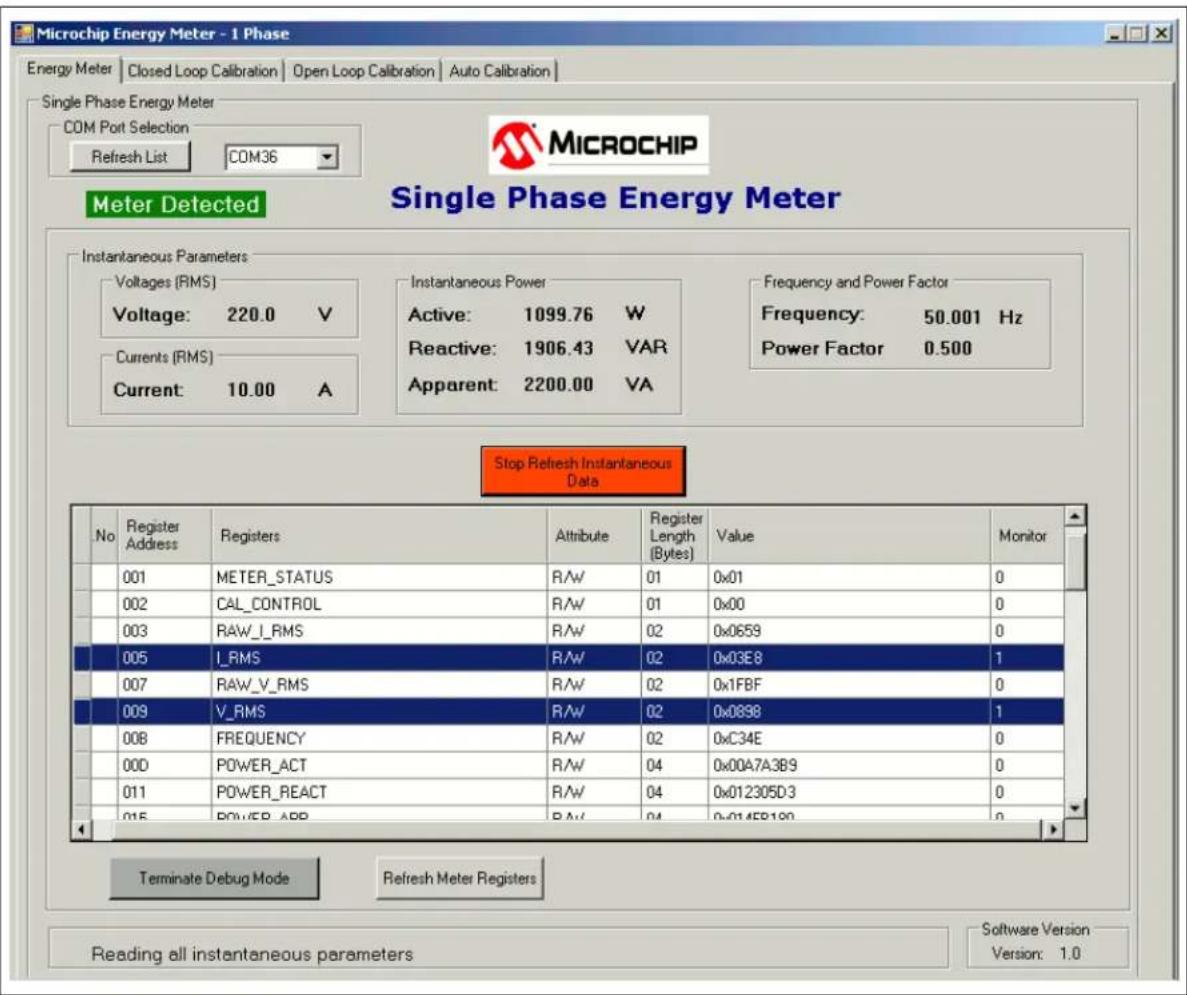
Task: Click the row selector for V_RMS row
Action: pos(83,712)
